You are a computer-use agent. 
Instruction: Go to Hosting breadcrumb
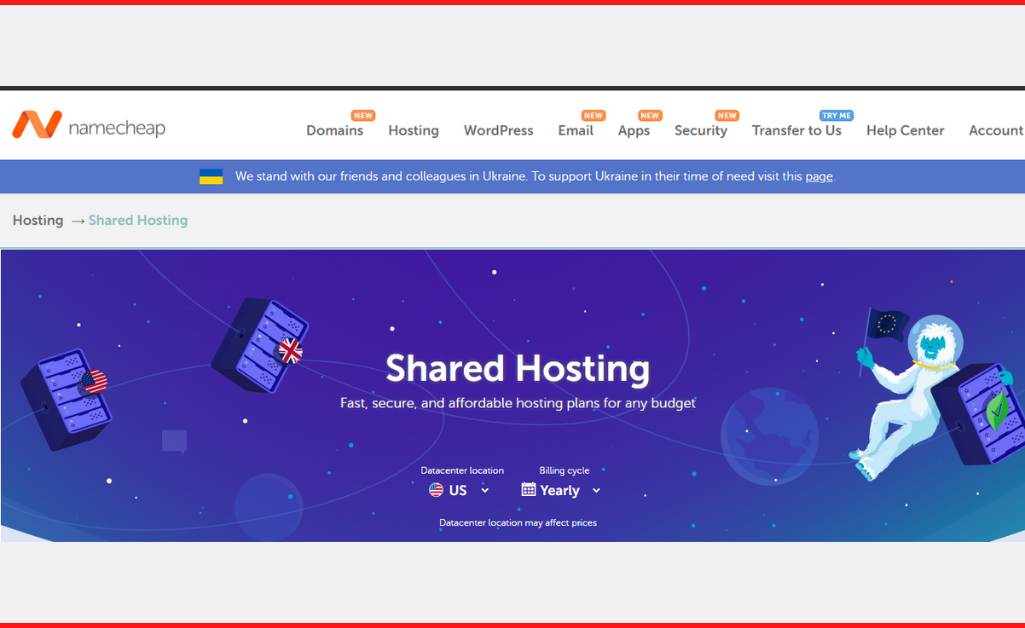pos(38,220)
